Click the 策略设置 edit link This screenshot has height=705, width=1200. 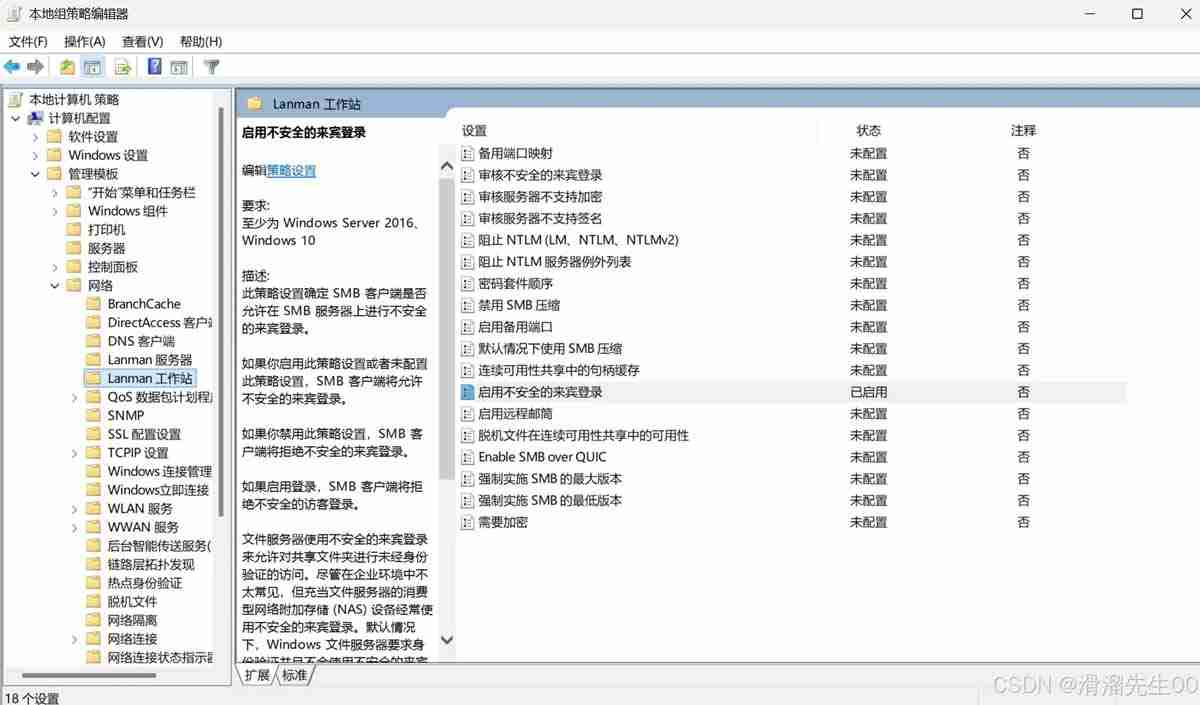coord(291,170)
